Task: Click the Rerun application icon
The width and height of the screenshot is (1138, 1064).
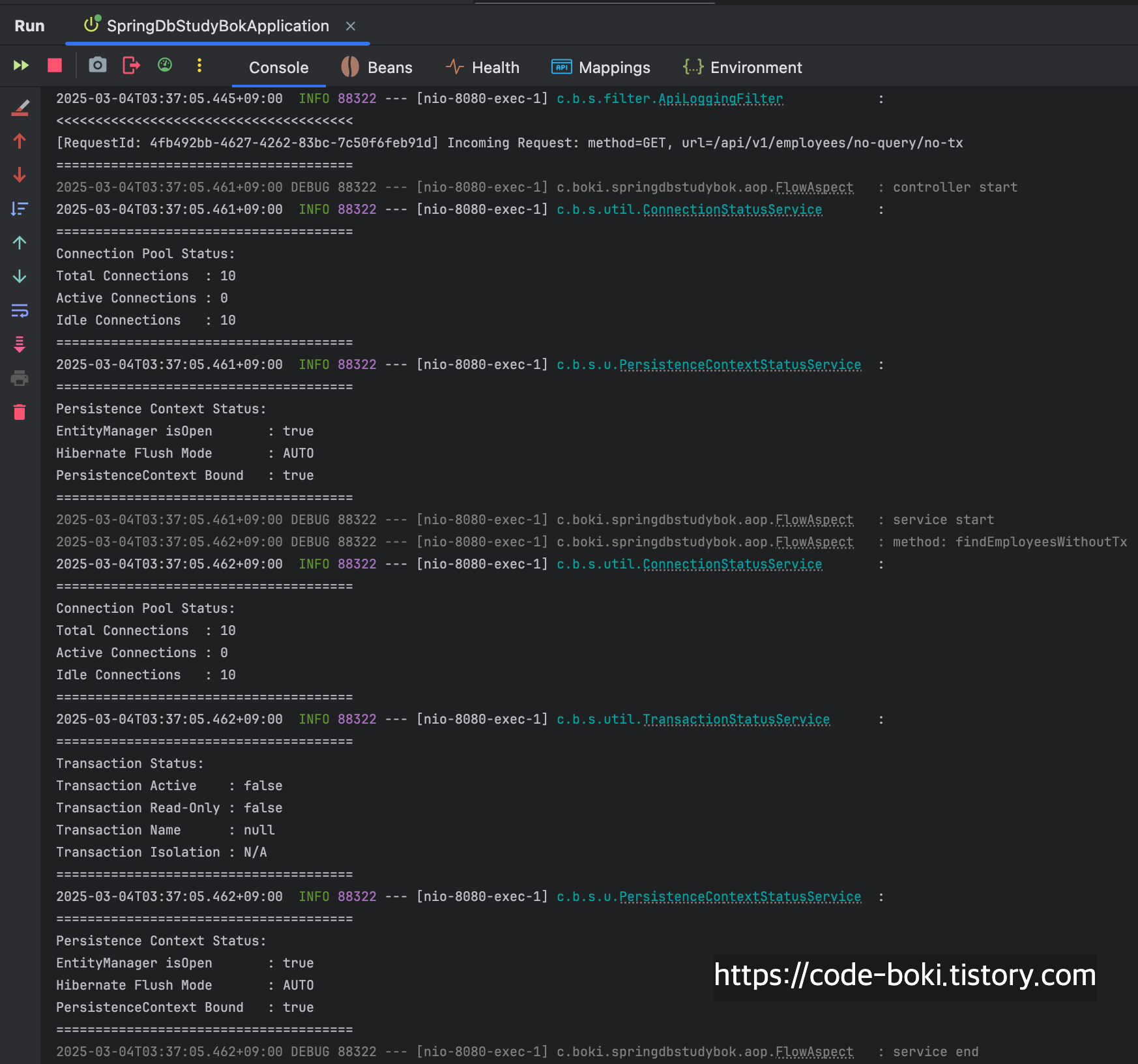Action: (x=21, y=65)
